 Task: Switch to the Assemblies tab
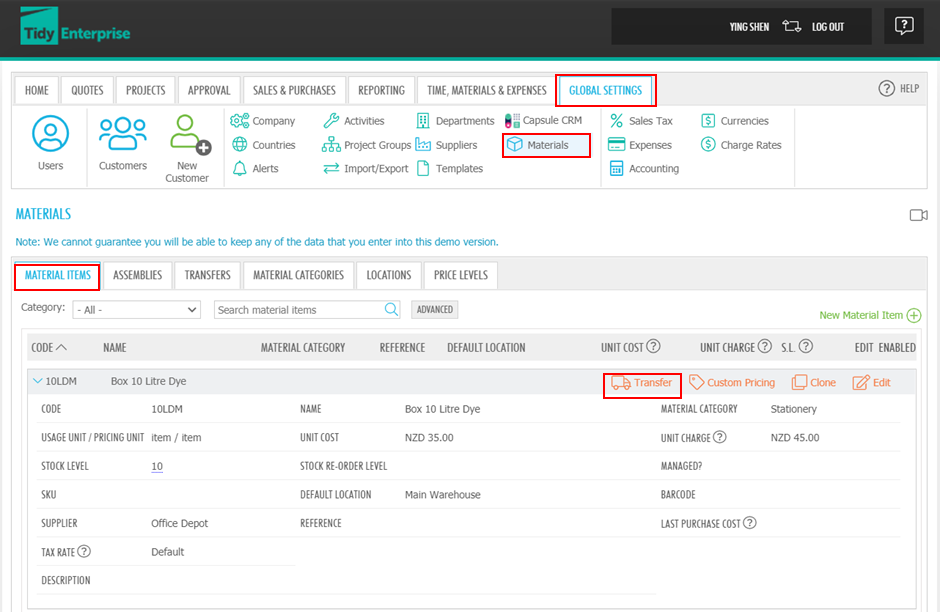tap(137, 275)
